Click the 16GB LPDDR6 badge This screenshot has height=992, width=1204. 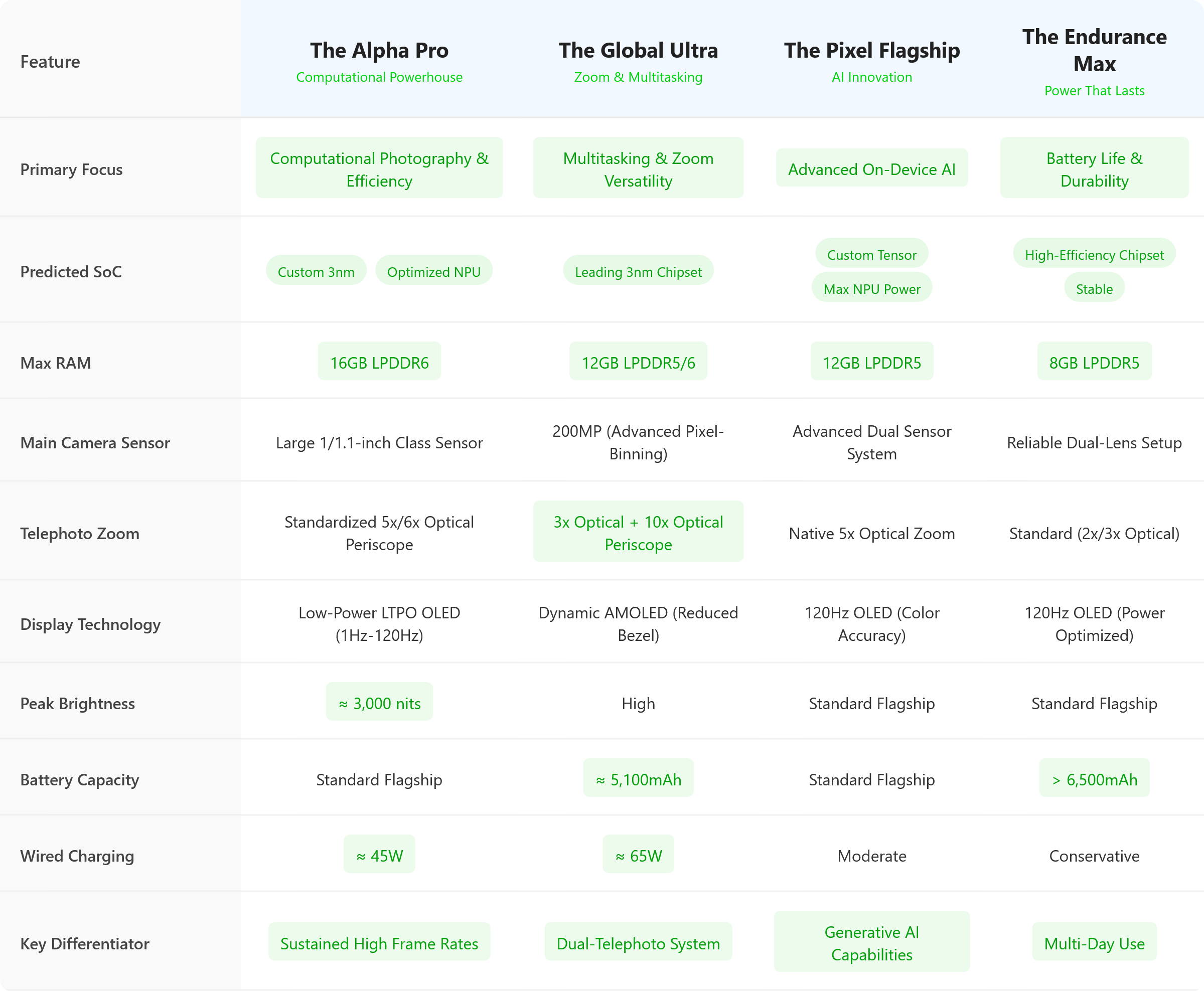(x=379, y=362)
